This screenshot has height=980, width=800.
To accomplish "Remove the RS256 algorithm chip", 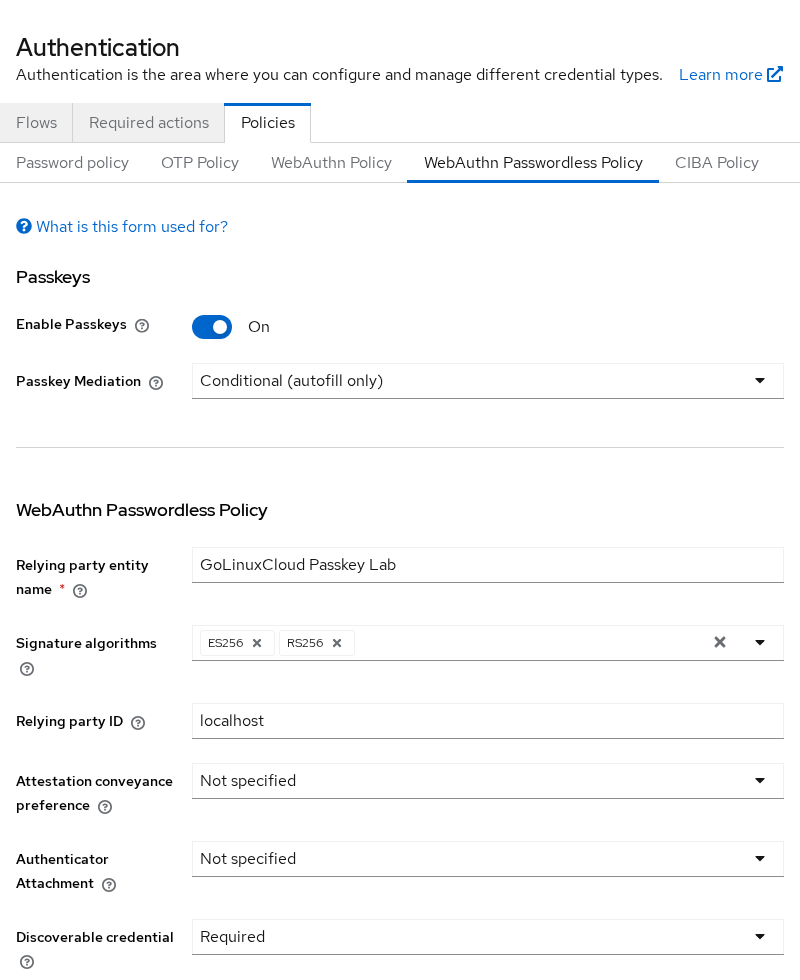I will pyautogui.click(x=337, y=643).
